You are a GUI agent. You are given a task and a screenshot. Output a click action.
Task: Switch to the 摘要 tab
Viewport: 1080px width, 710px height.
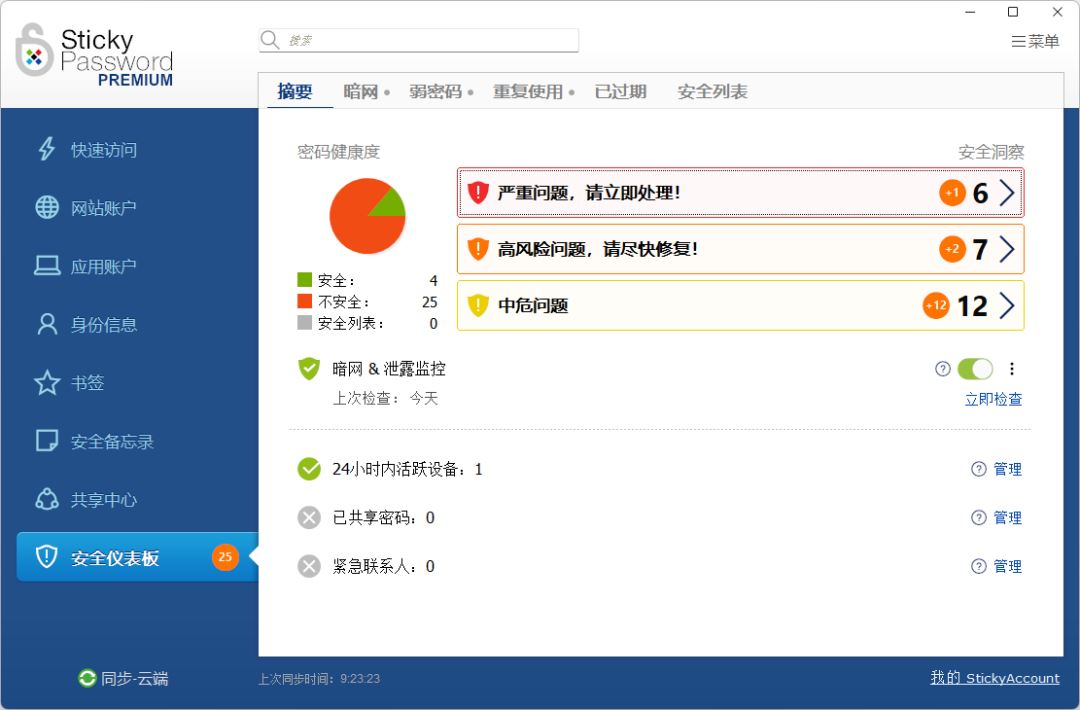295,91
